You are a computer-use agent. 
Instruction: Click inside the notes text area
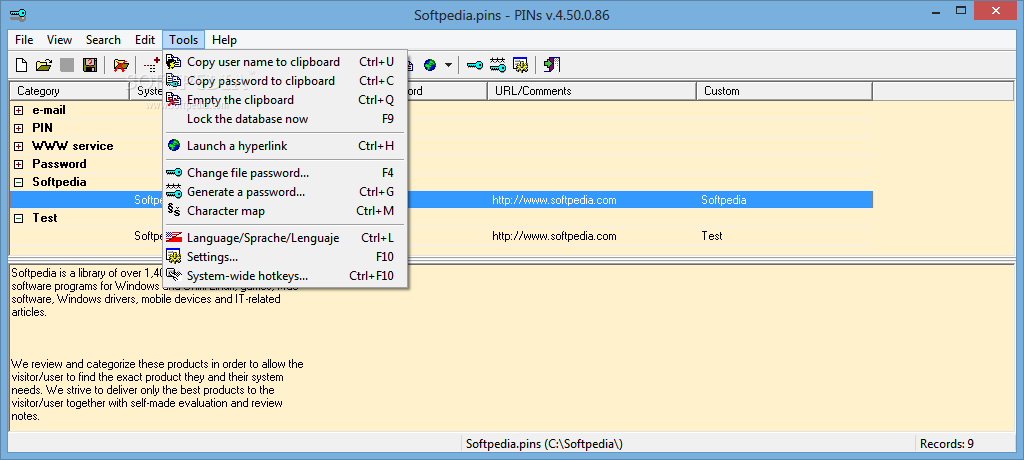(511, 346)
